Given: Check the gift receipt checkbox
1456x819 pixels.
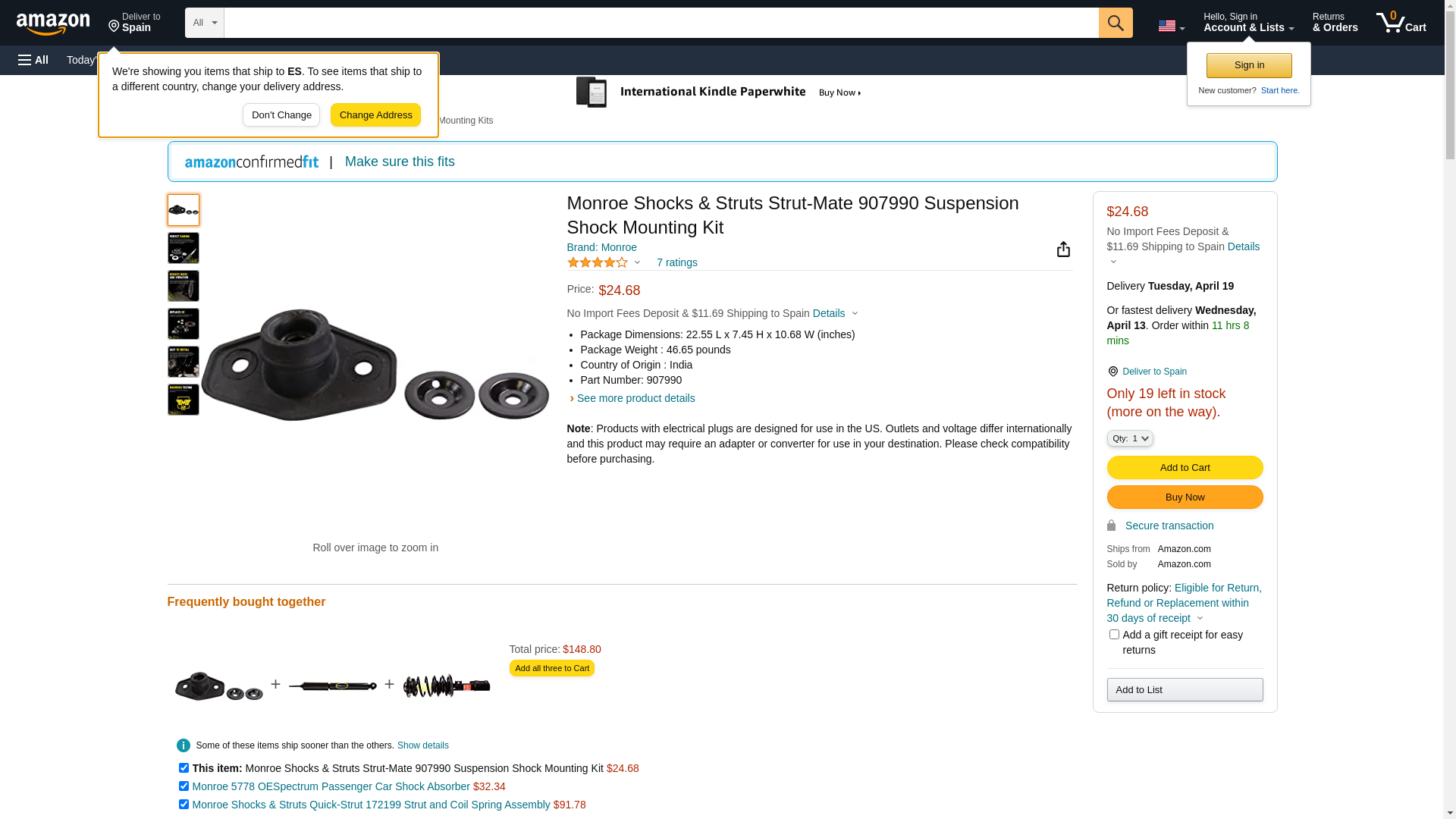Looking at the screenshot, I should 1114,635.
